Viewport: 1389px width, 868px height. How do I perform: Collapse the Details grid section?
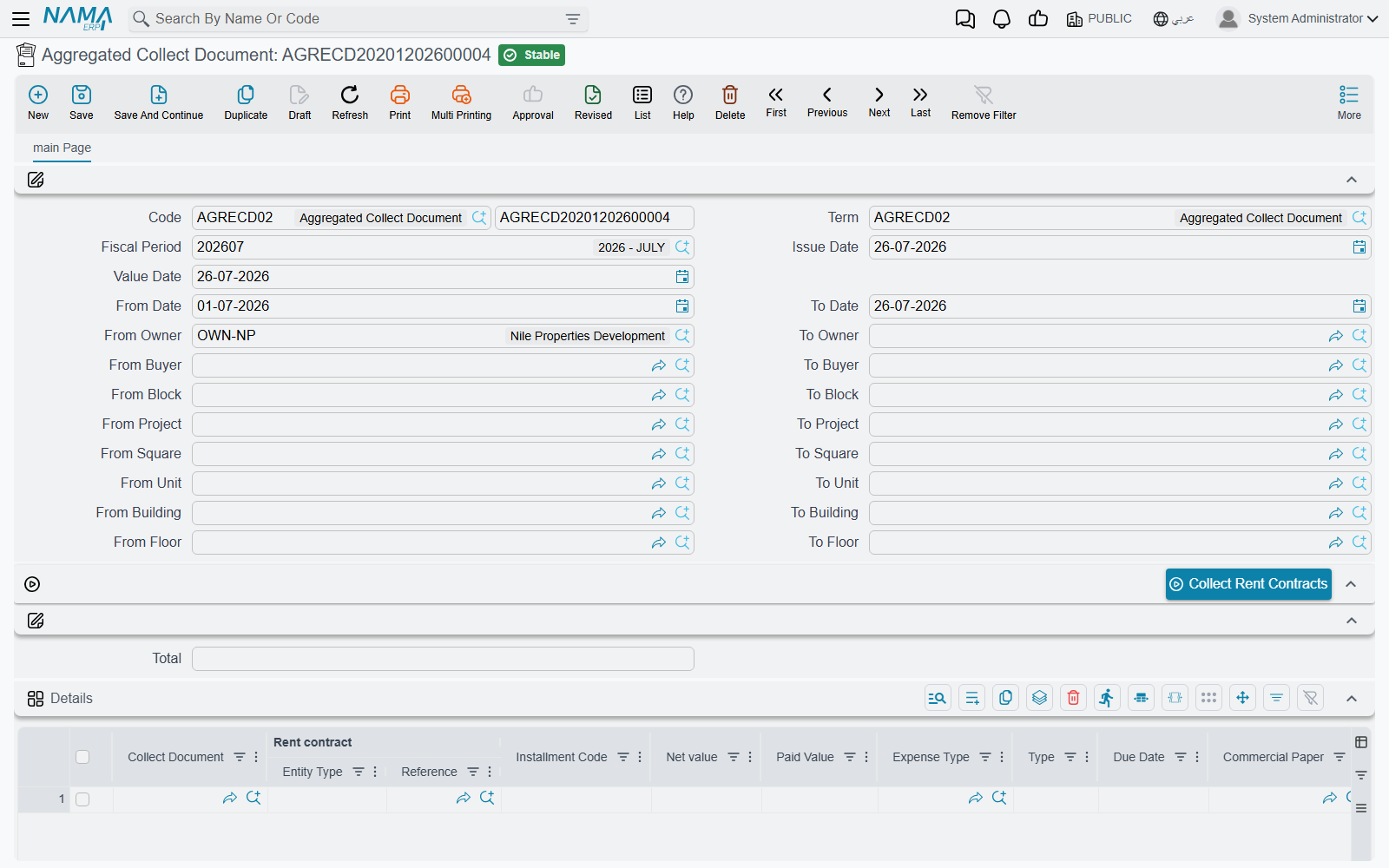coord(1352,699)
